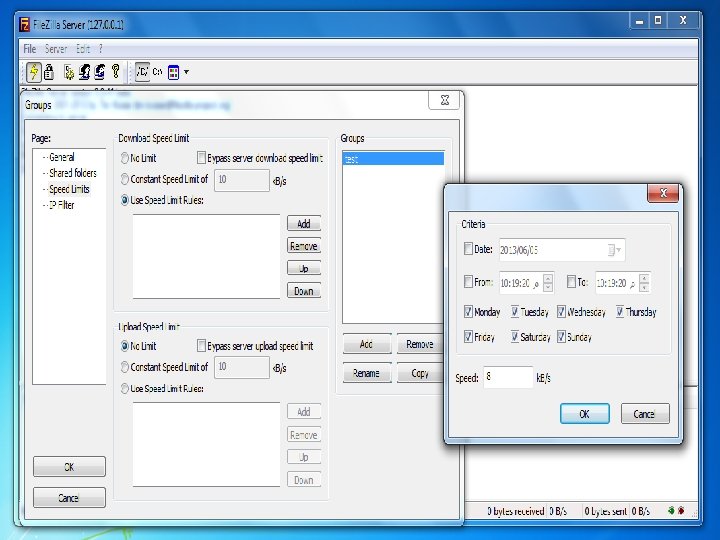Add a new group in Groups panel
This screenshot has height=540, width=720.
coord(366,344)
